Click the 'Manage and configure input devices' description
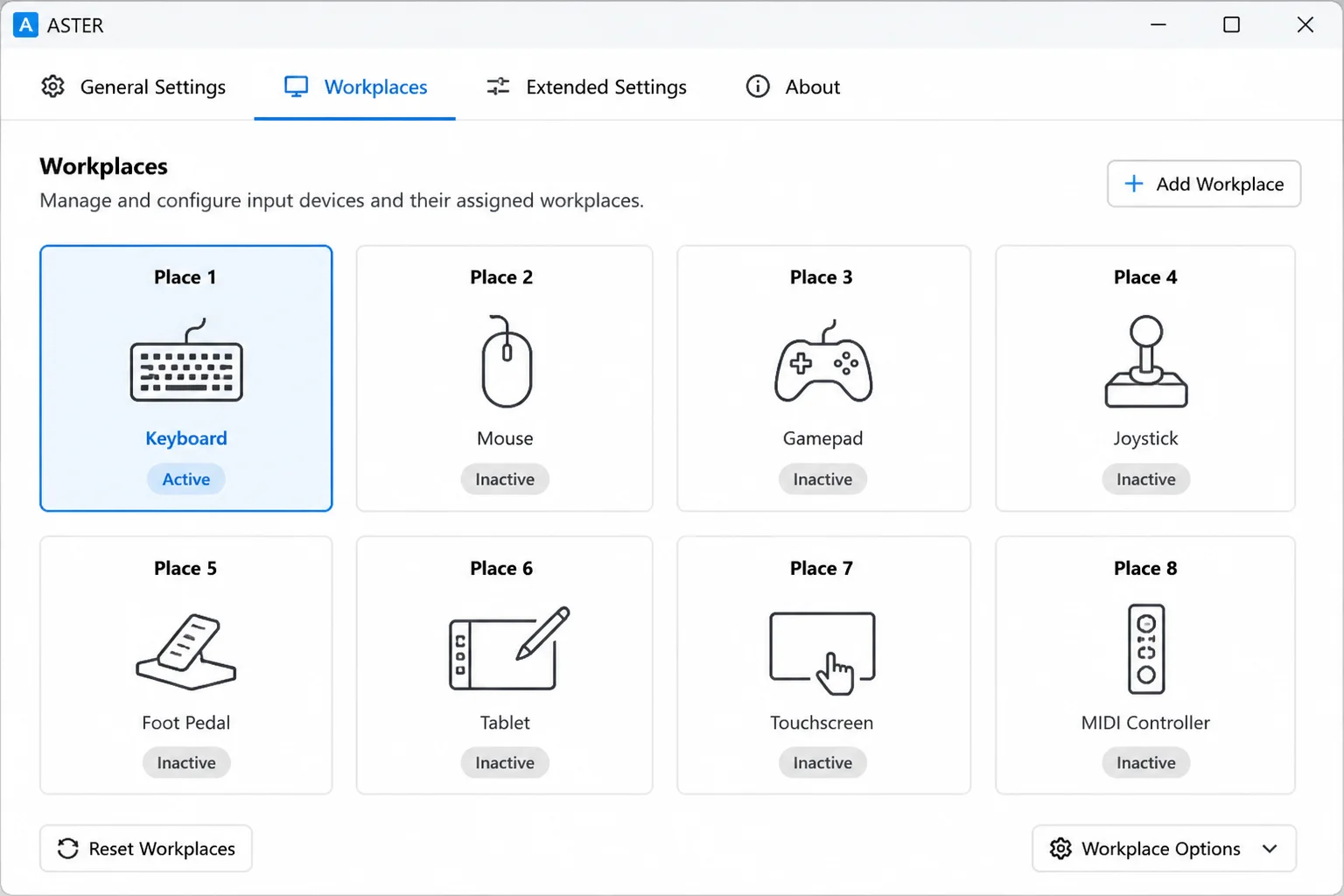This screenshot has height=896, width=1344. coord(342,200)
